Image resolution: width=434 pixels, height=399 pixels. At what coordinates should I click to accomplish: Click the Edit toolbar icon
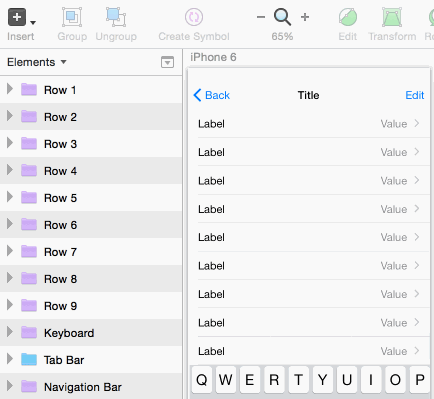[x=348, y=17]
